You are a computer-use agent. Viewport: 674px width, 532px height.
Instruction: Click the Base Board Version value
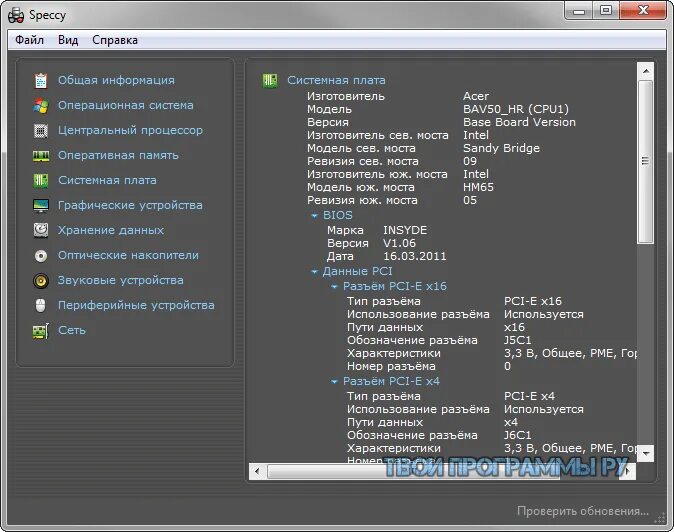pos(519,122)
